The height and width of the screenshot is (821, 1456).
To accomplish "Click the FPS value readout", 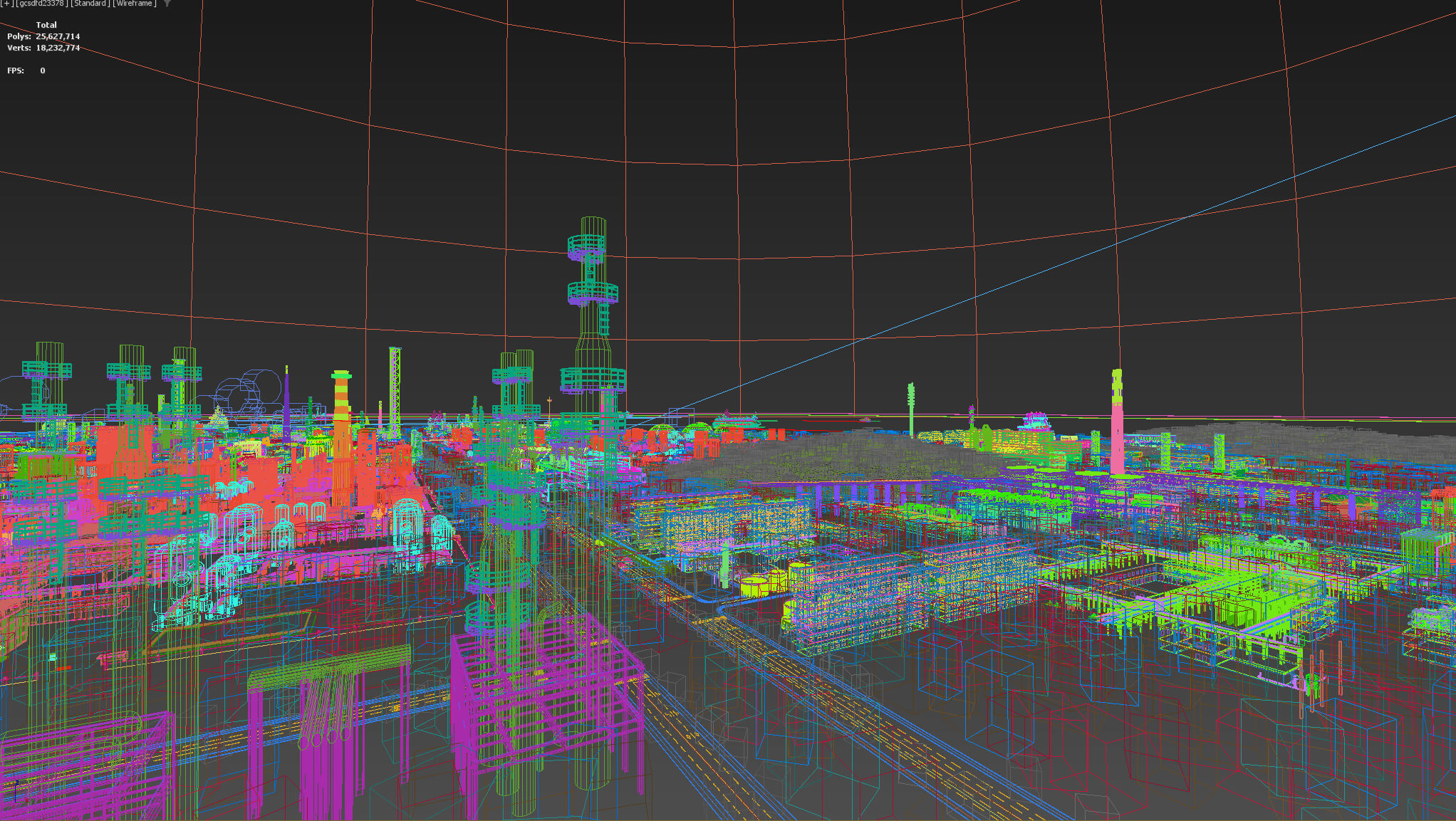I will coord(43,70).
